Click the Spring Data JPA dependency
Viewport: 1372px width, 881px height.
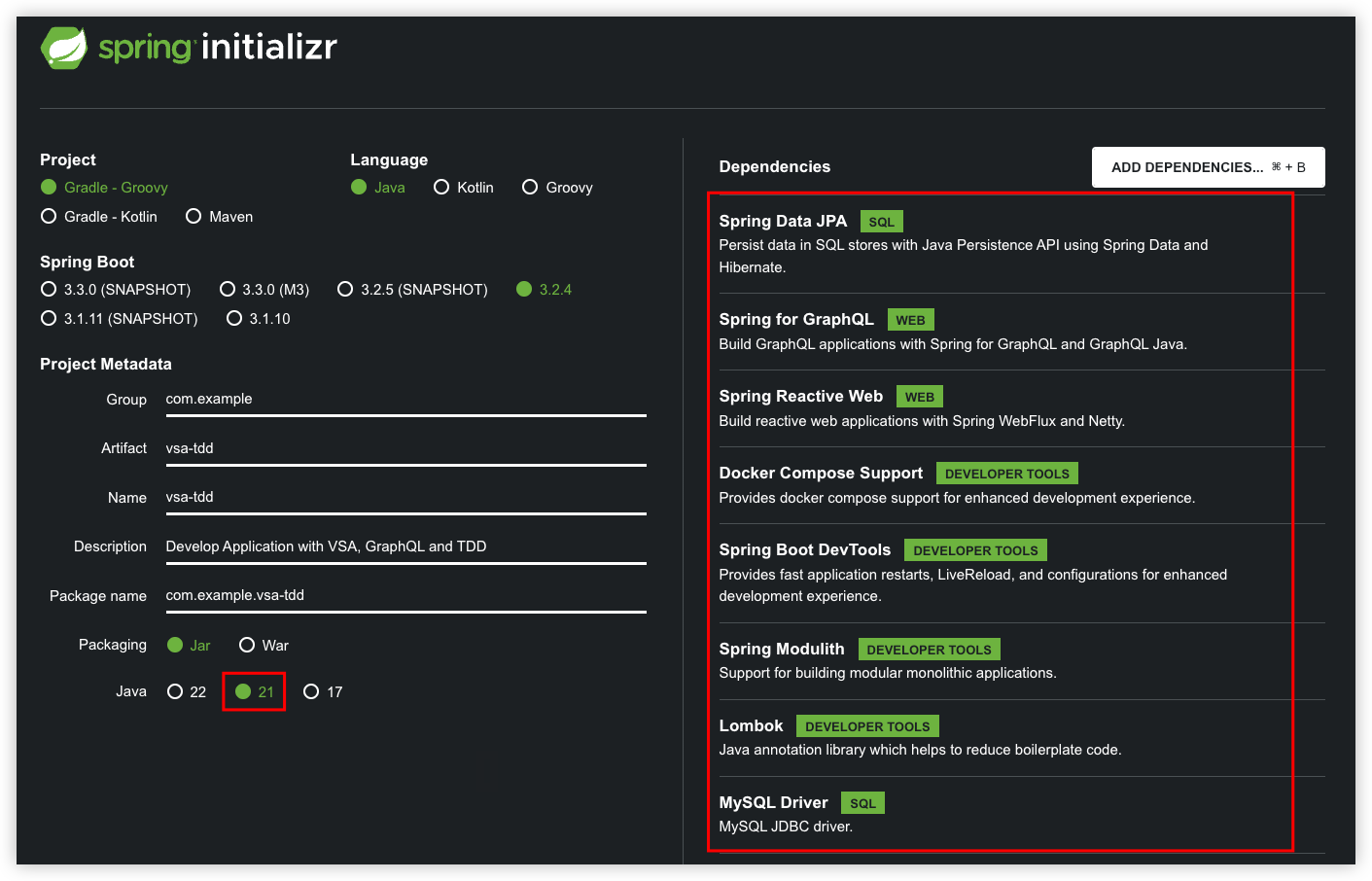click(x=1021, y=244)
